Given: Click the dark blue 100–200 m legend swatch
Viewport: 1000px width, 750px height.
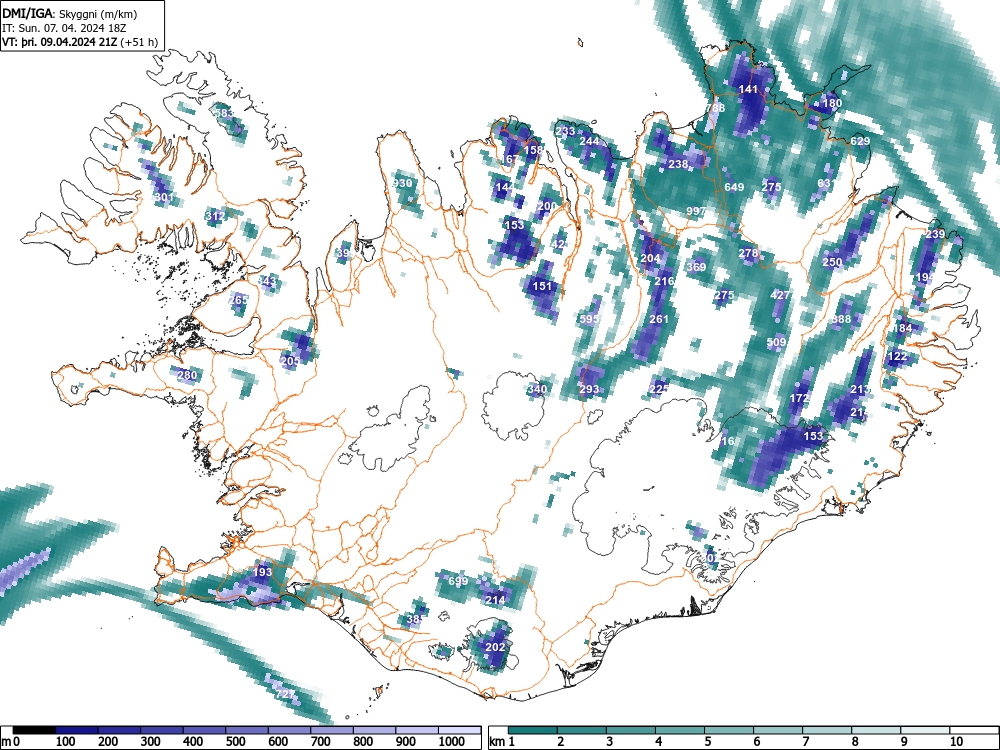Looking at the screenshot, I should click(77, 730).
